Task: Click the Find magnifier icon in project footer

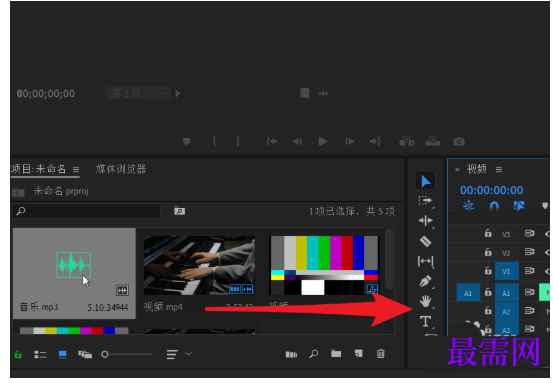Action: (x=314, y=354)
